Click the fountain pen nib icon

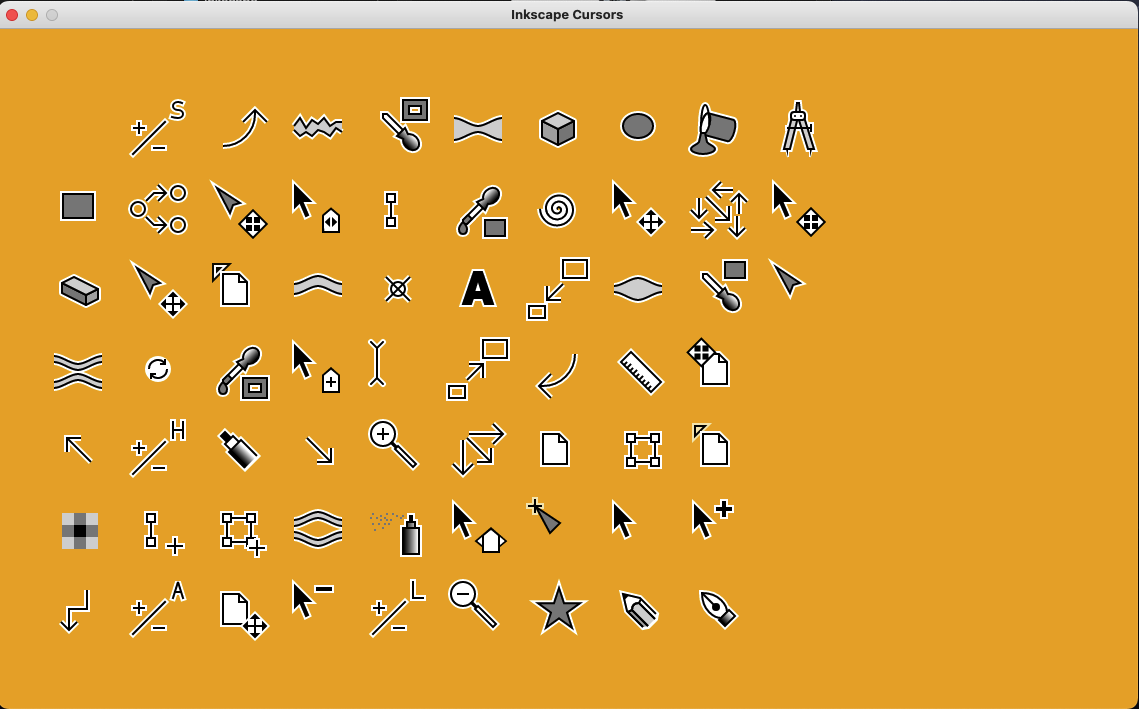pyautogui.click(x=717, y=608)
